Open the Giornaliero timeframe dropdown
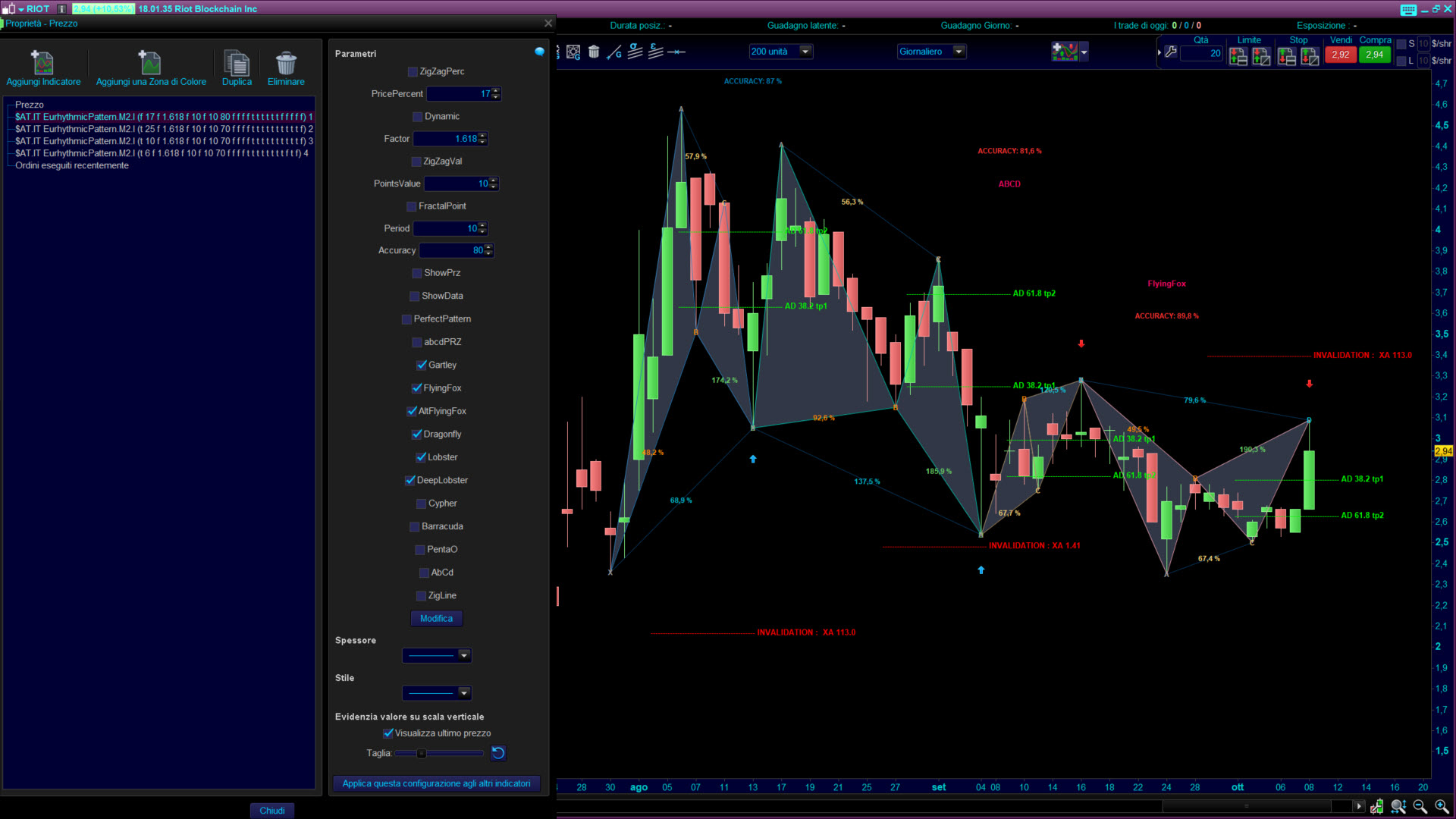This screenshot has width=1456, height=819. (959, 52)
